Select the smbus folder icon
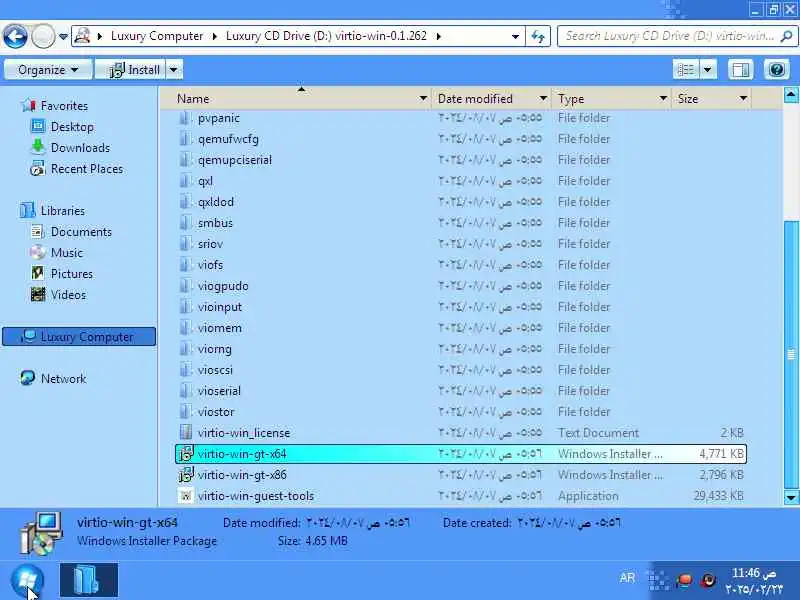 click(x=186, y=222)
